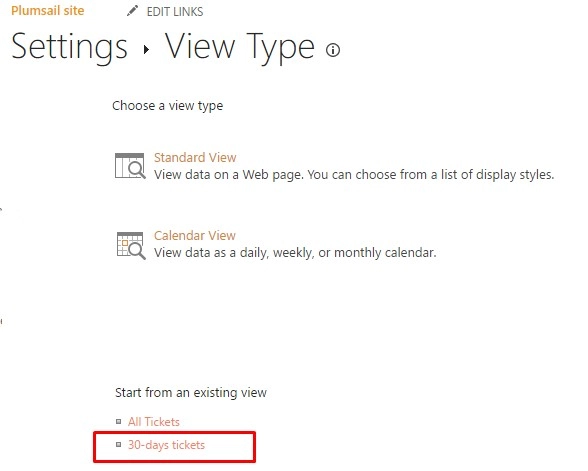Click the Calendar View grid magnifier icon

(x=131, y=246)
